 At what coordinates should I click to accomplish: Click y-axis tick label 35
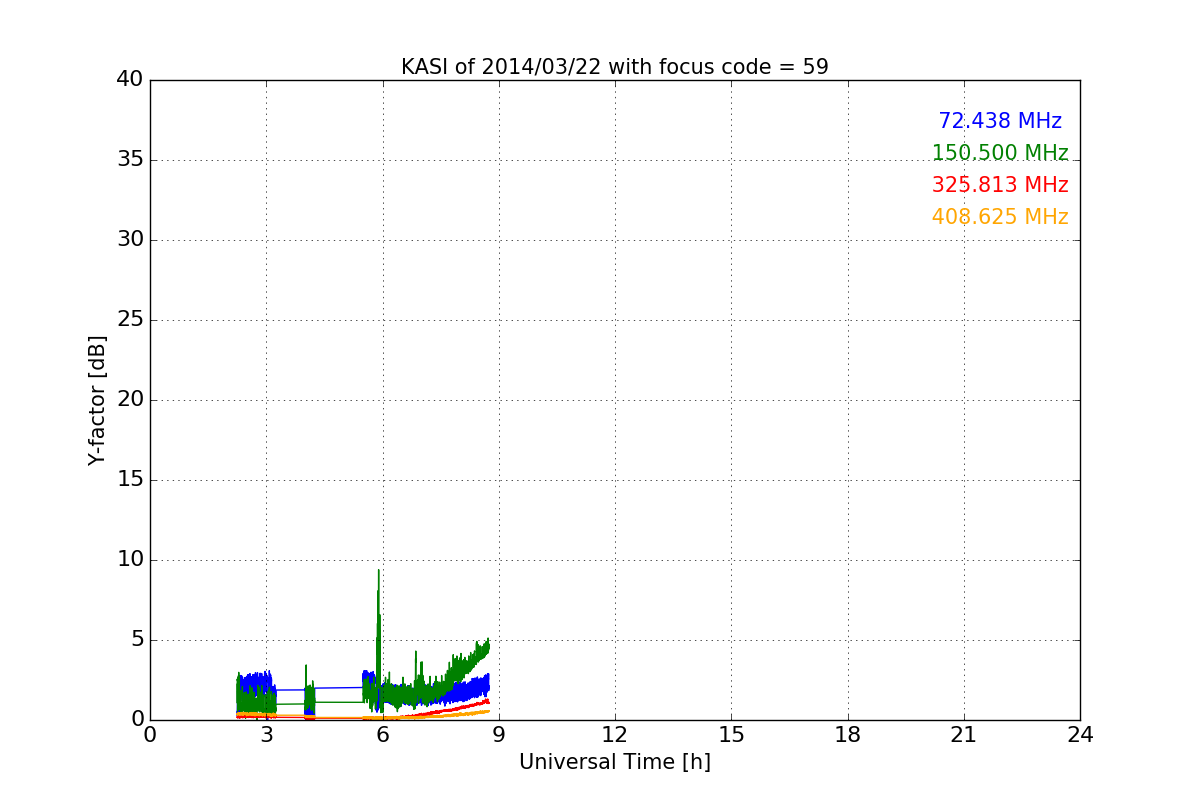[x=130, y=160]
